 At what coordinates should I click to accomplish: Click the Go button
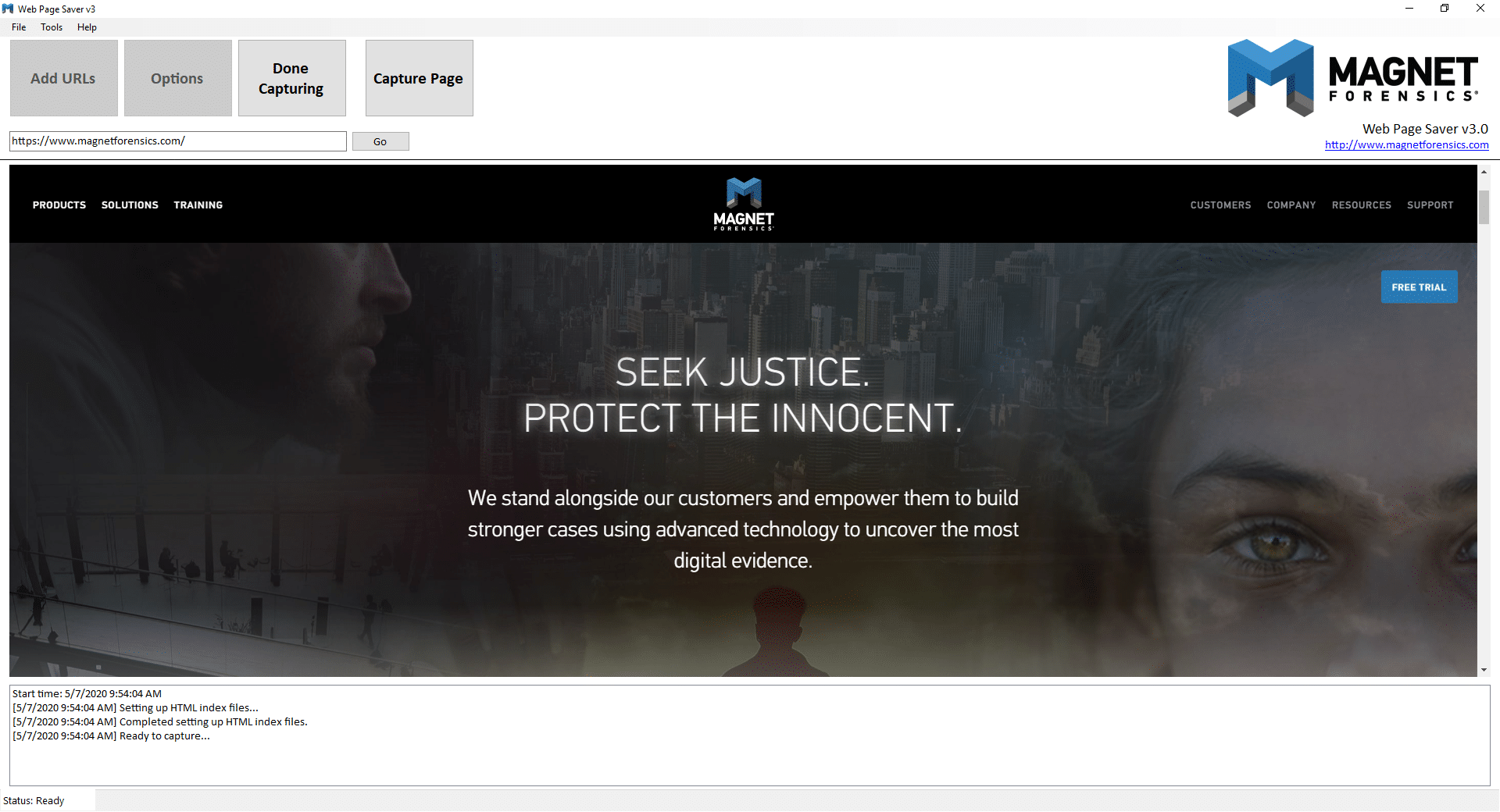380,141
